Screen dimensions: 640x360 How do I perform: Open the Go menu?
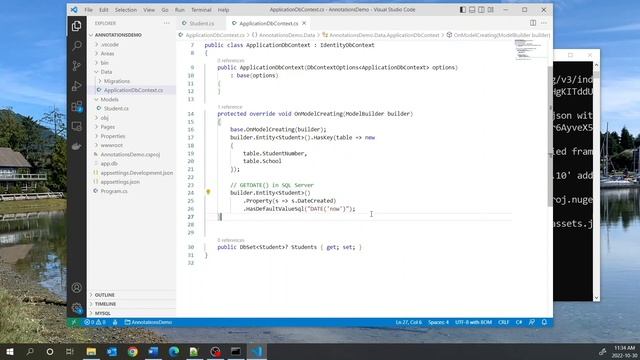click(x=165, y=10)
